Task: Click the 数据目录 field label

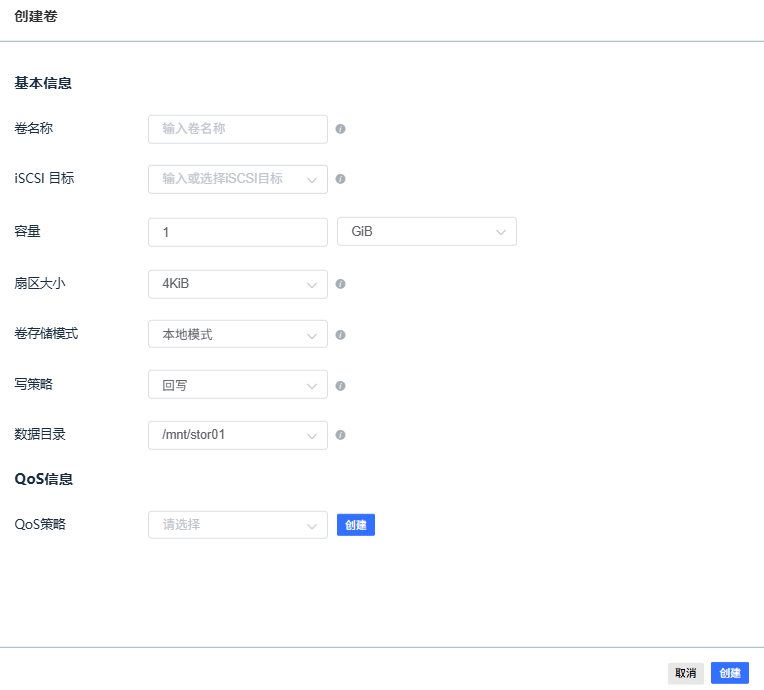Action: pos(39,434)
